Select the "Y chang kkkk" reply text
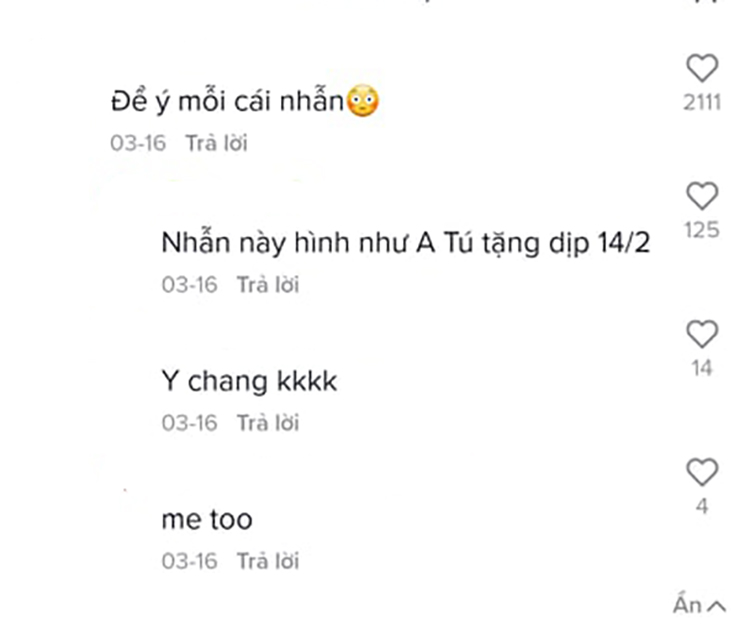 (249, 382)
